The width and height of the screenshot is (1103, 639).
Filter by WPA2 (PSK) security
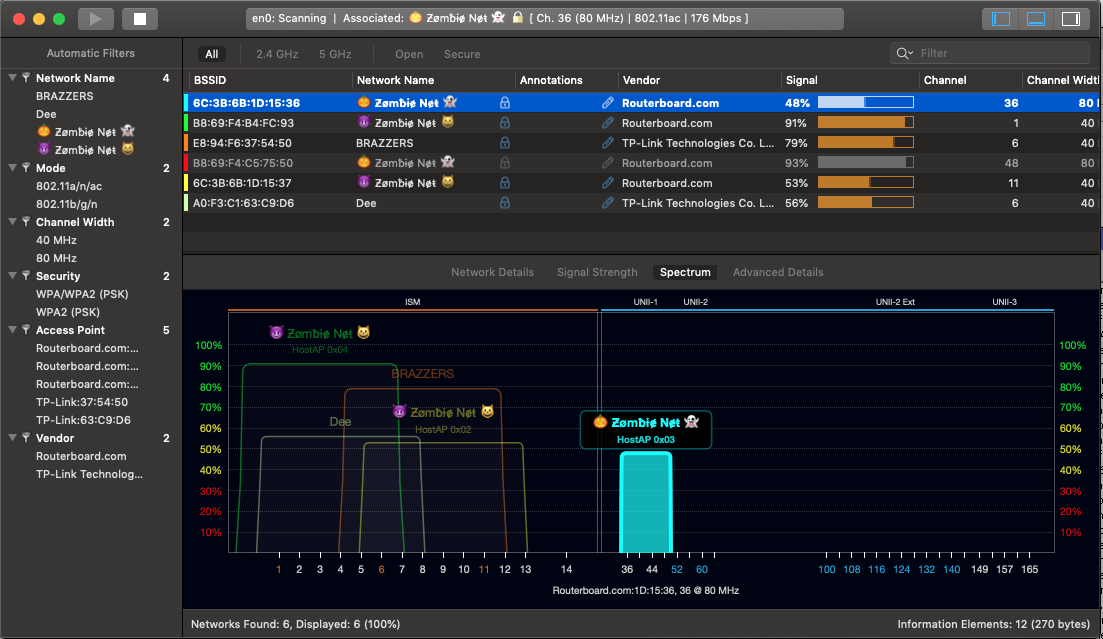68,312
